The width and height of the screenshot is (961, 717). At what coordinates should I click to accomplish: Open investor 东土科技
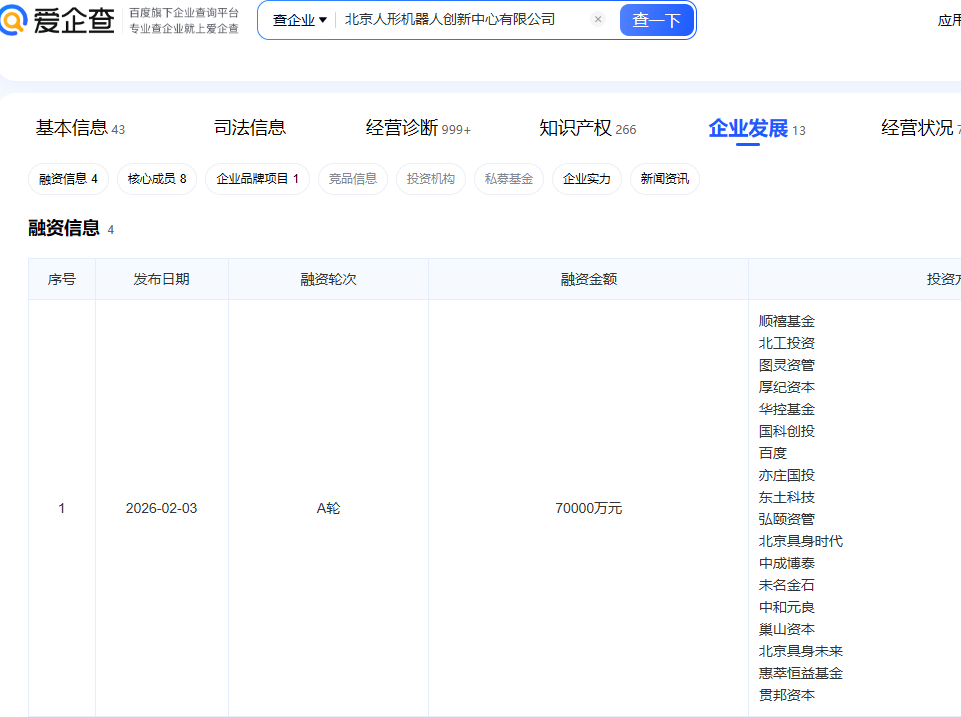(x=786, y=498)
